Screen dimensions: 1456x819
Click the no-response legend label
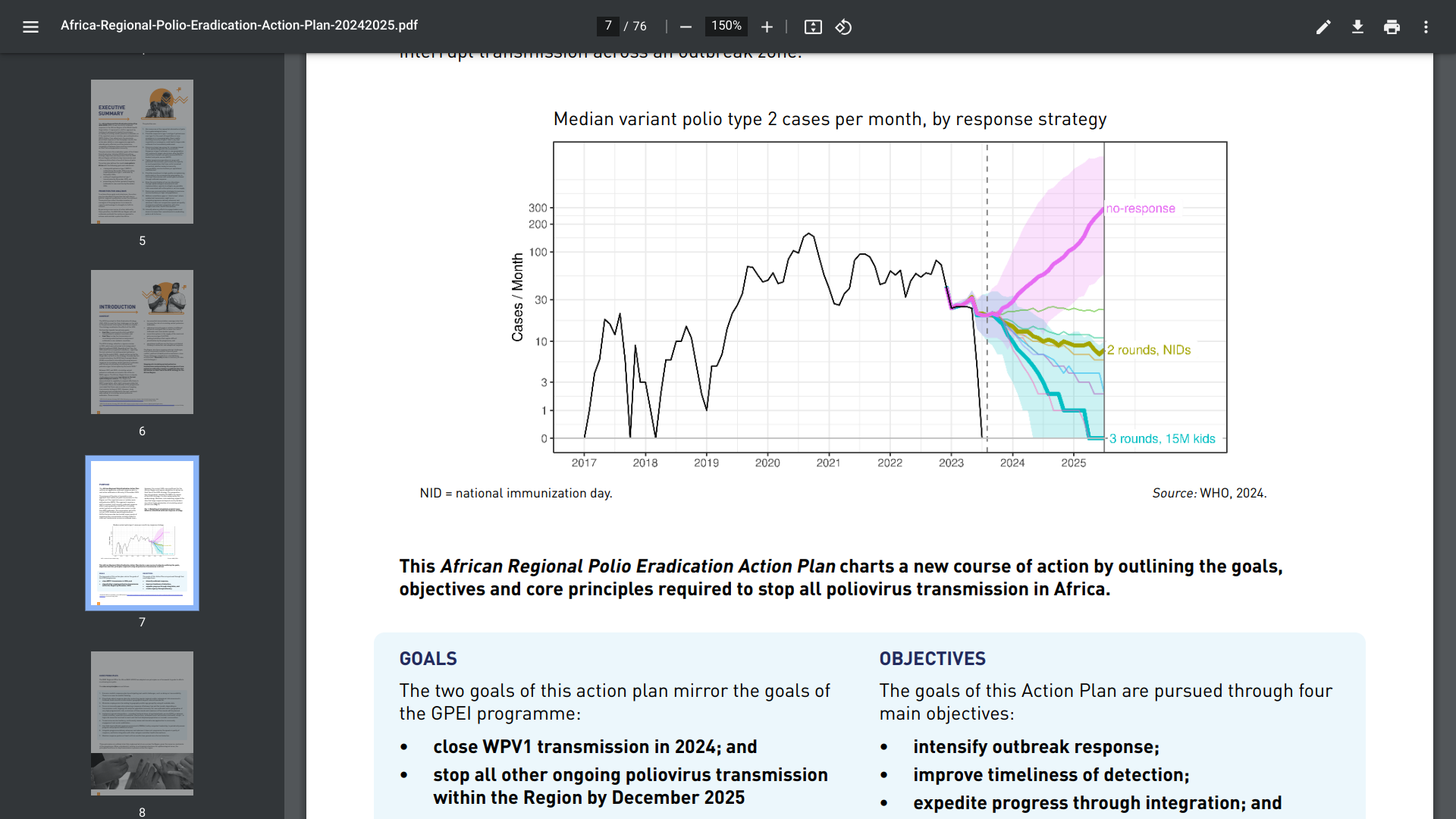pos(1140,209)
